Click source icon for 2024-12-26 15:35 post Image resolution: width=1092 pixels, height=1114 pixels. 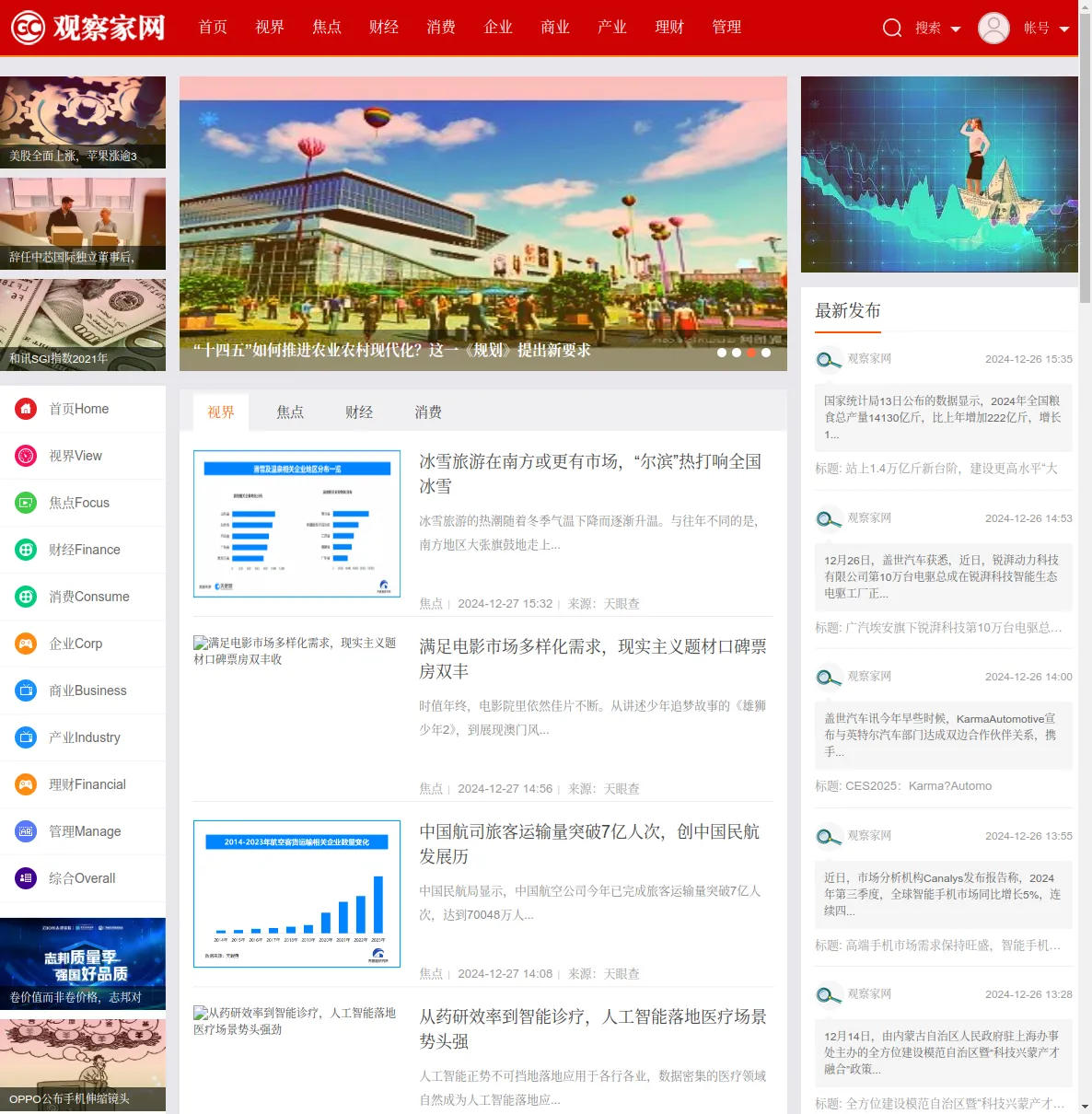(829, 359)
